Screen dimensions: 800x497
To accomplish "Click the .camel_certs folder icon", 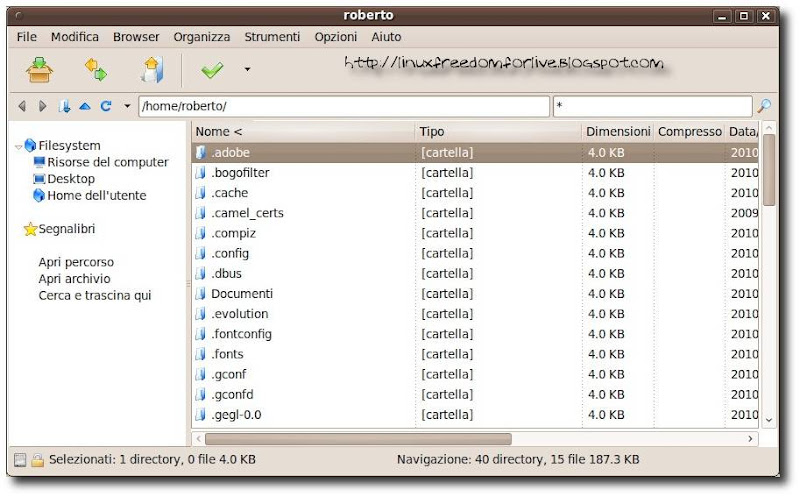I will pyautogui.click(x=201, y=213).
